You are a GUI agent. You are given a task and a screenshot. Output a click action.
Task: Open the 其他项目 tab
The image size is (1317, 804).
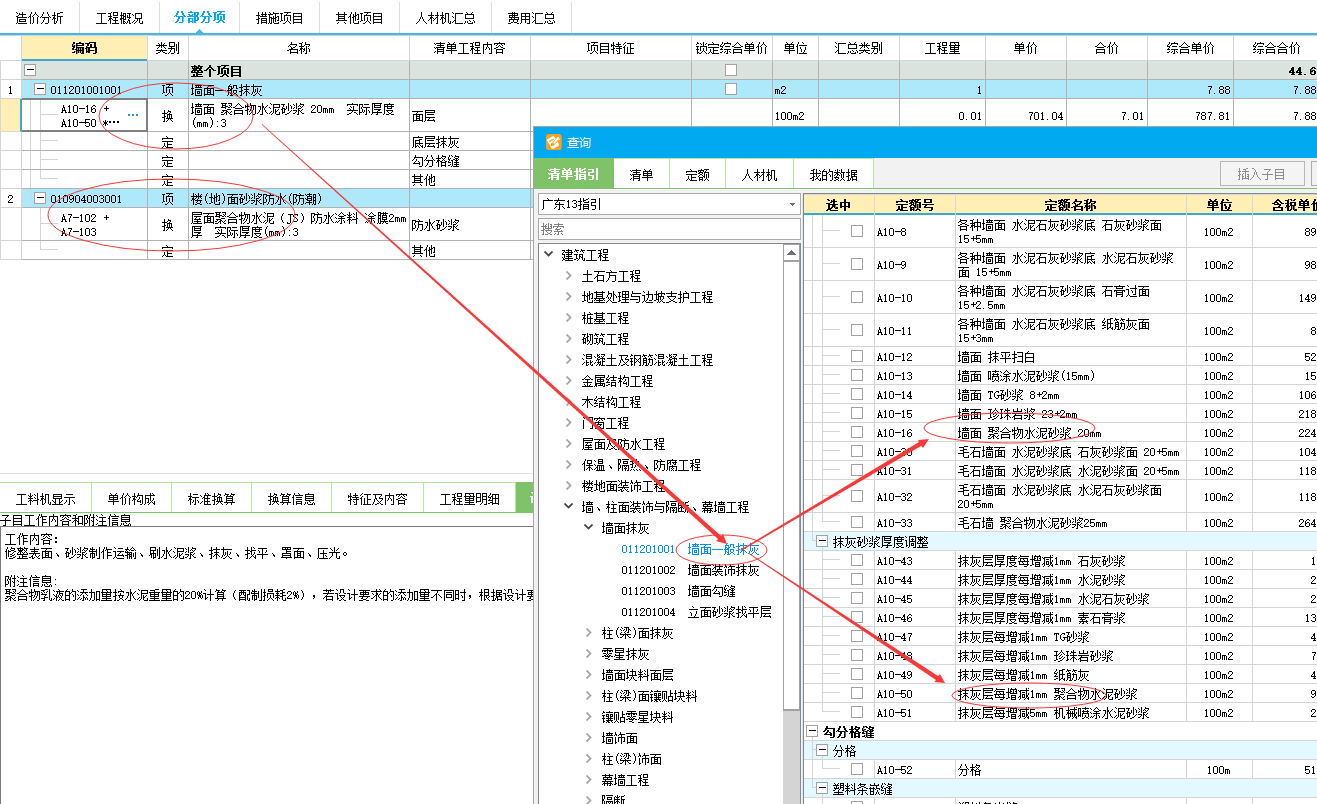(360, 17)
